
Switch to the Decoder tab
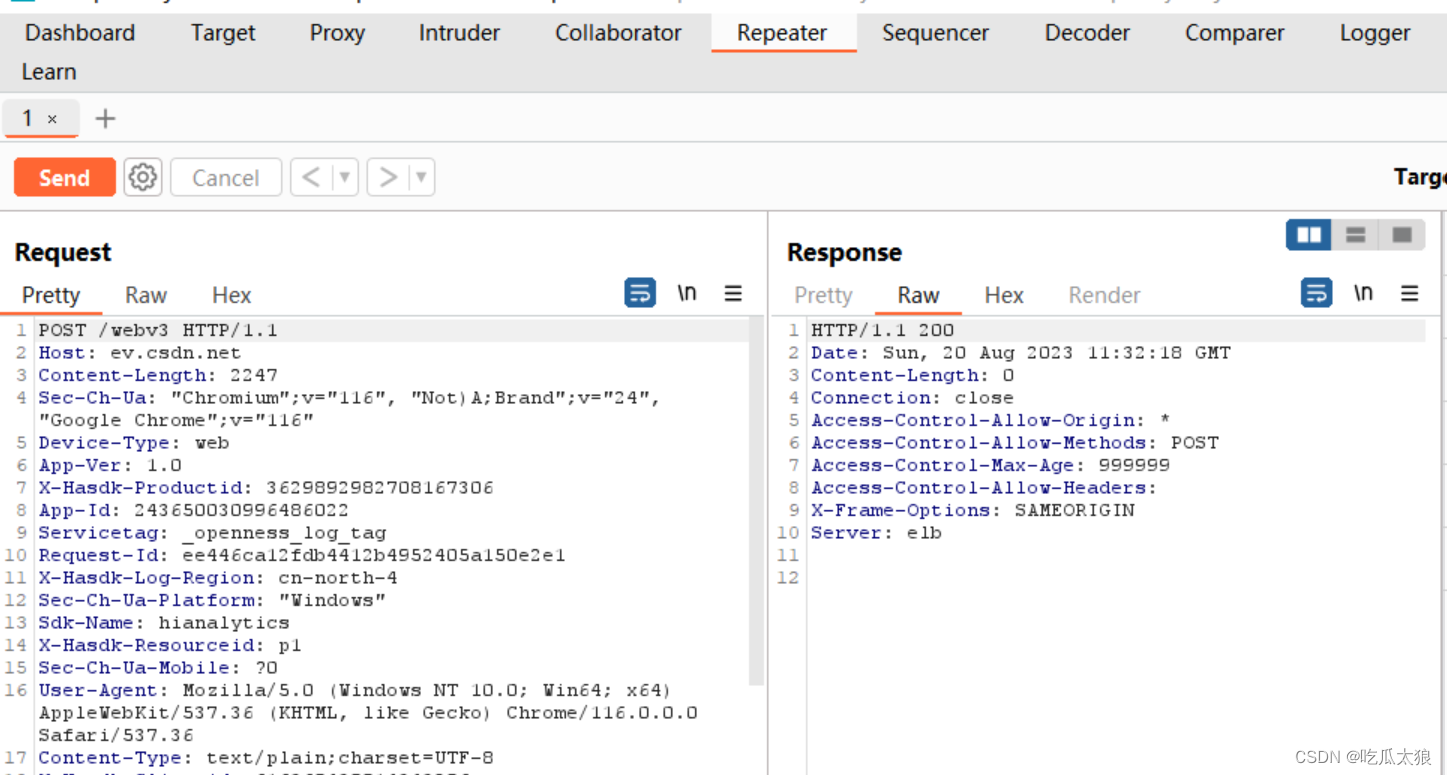1087,33
